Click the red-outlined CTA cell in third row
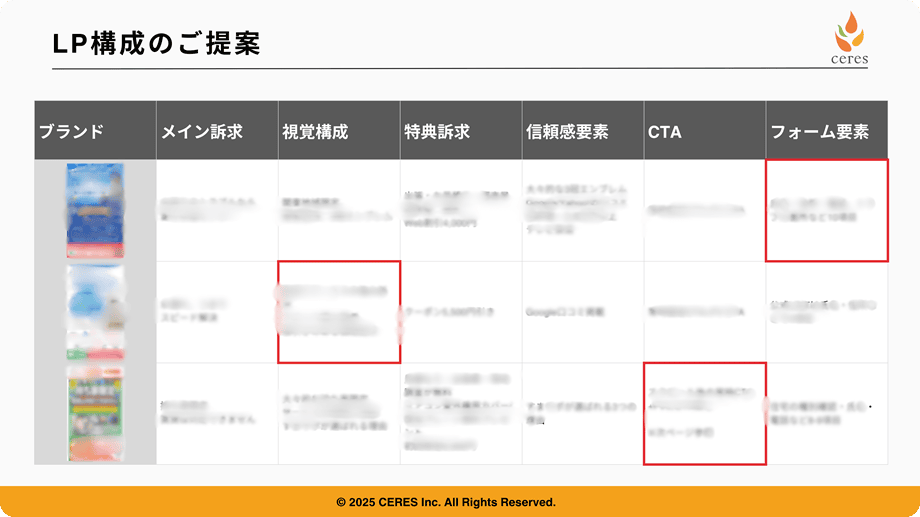920x517 pixels. (x=704, y=413)
